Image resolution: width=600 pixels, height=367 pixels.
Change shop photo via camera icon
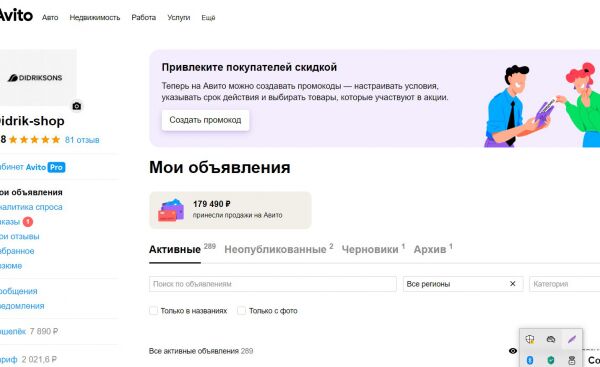click(77, 106)
